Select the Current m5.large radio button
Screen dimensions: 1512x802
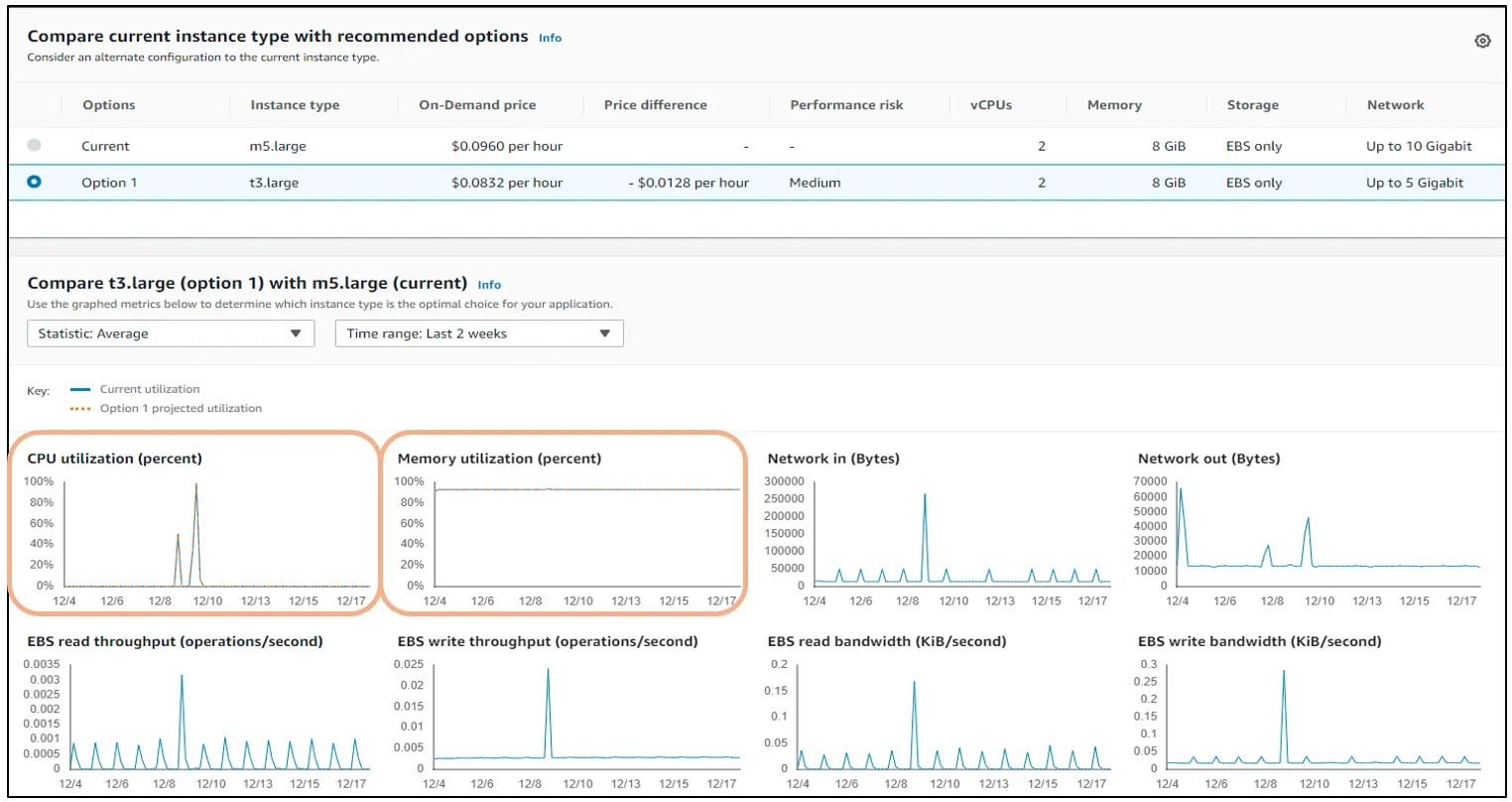coord(36,145)
